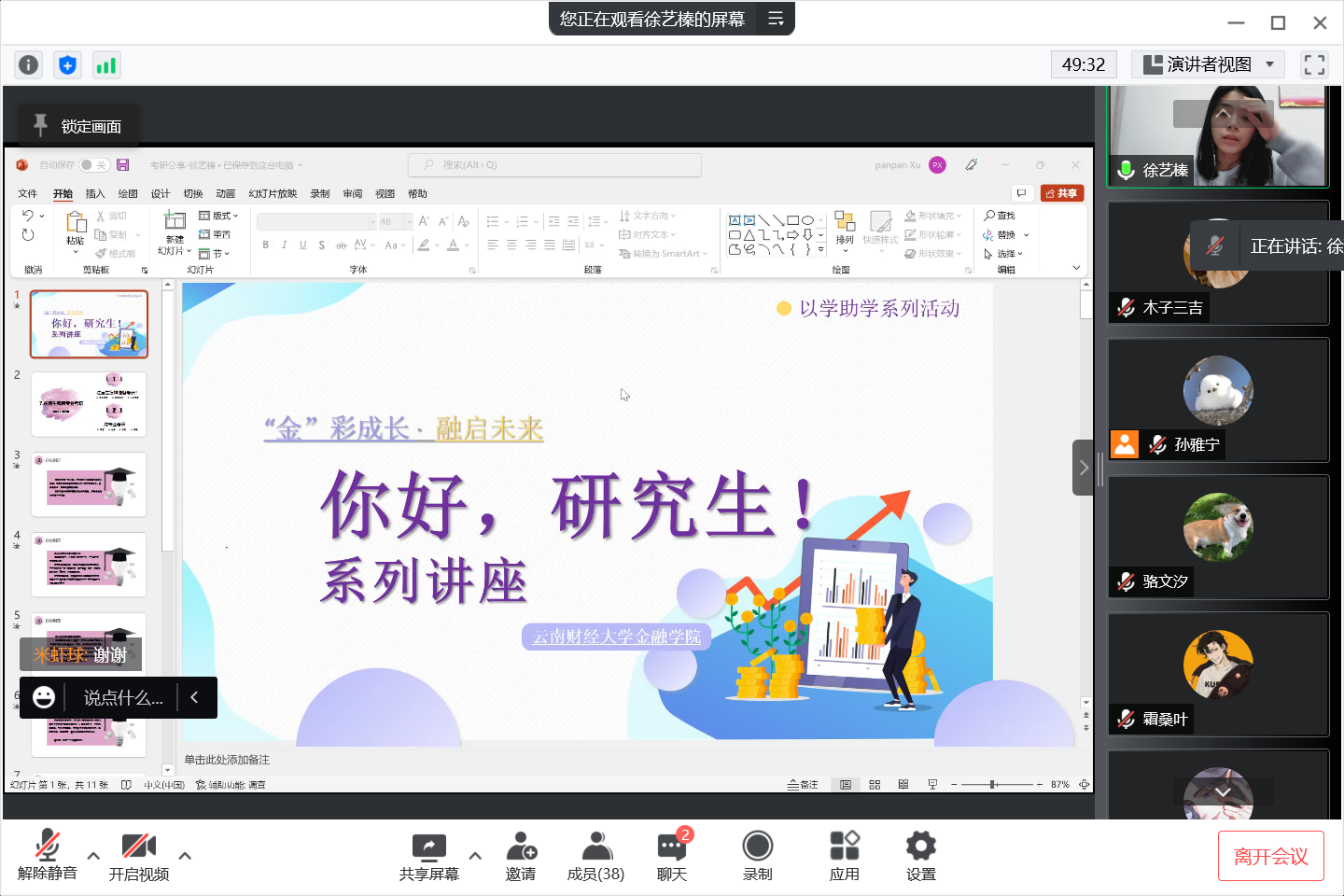
Task: Collapse the participant video sidebar
Action: (x=1083, y=468)
